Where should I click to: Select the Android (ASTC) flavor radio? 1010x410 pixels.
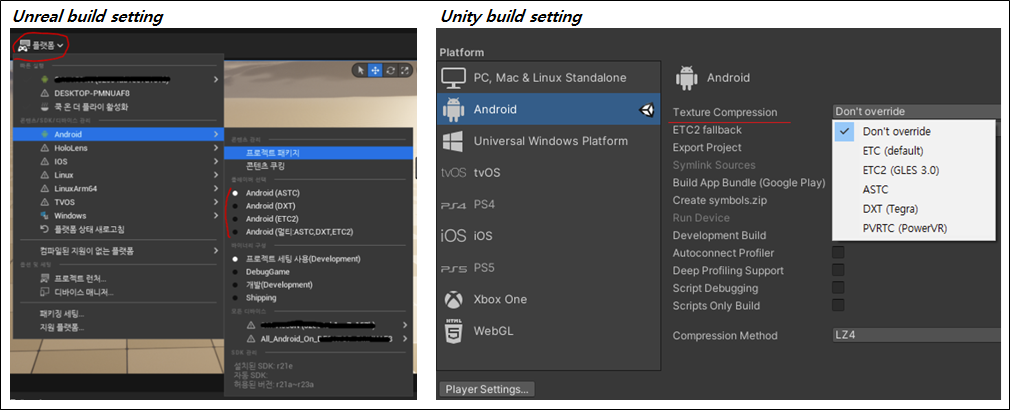[x=235, y=193]
